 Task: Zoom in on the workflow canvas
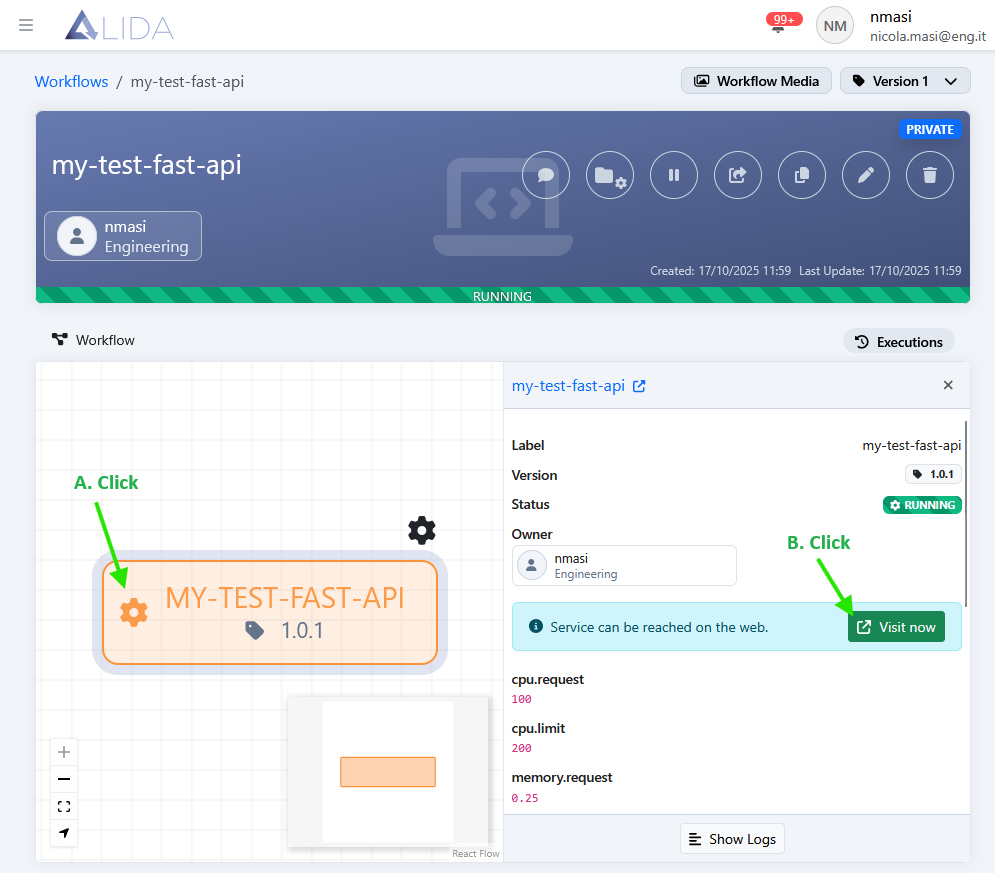point(64,752)
